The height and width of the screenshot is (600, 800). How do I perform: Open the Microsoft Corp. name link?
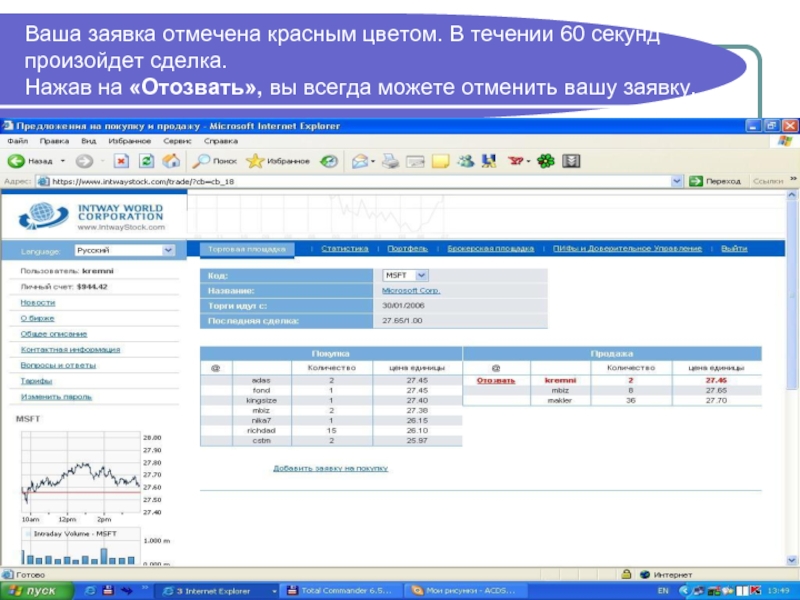[x=411, y=290]
